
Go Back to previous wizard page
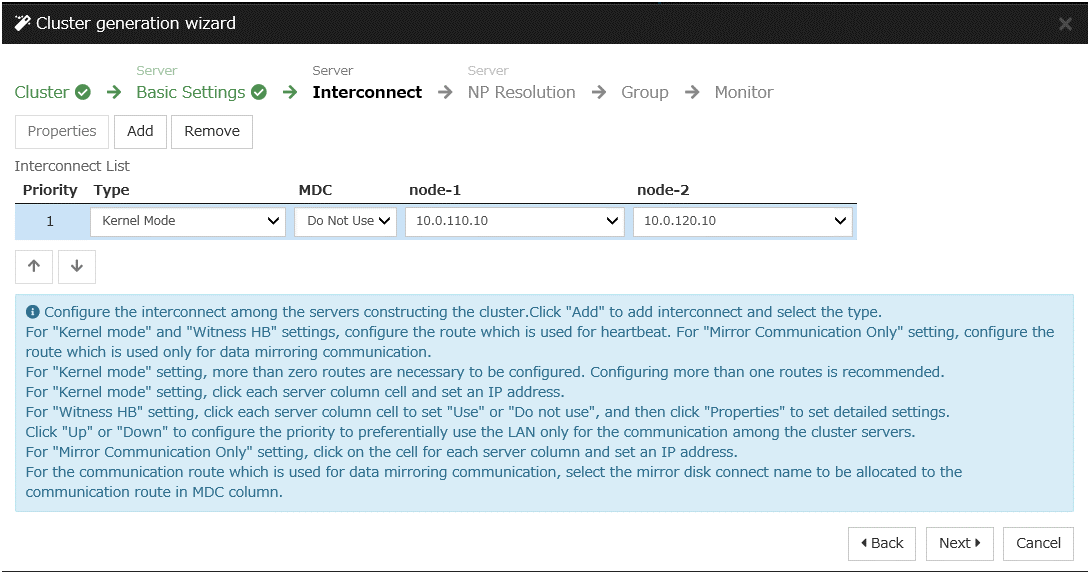tap(882, 543)
